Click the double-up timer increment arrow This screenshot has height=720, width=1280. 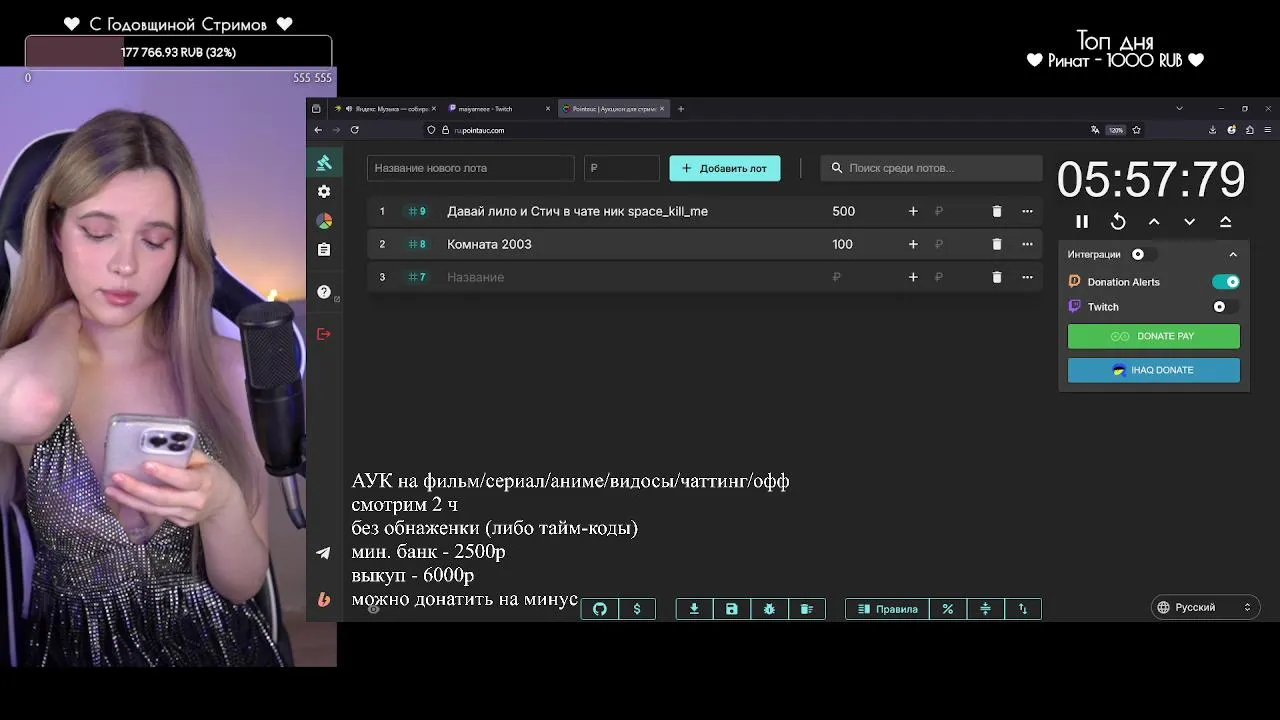[x=1226, y=222]
